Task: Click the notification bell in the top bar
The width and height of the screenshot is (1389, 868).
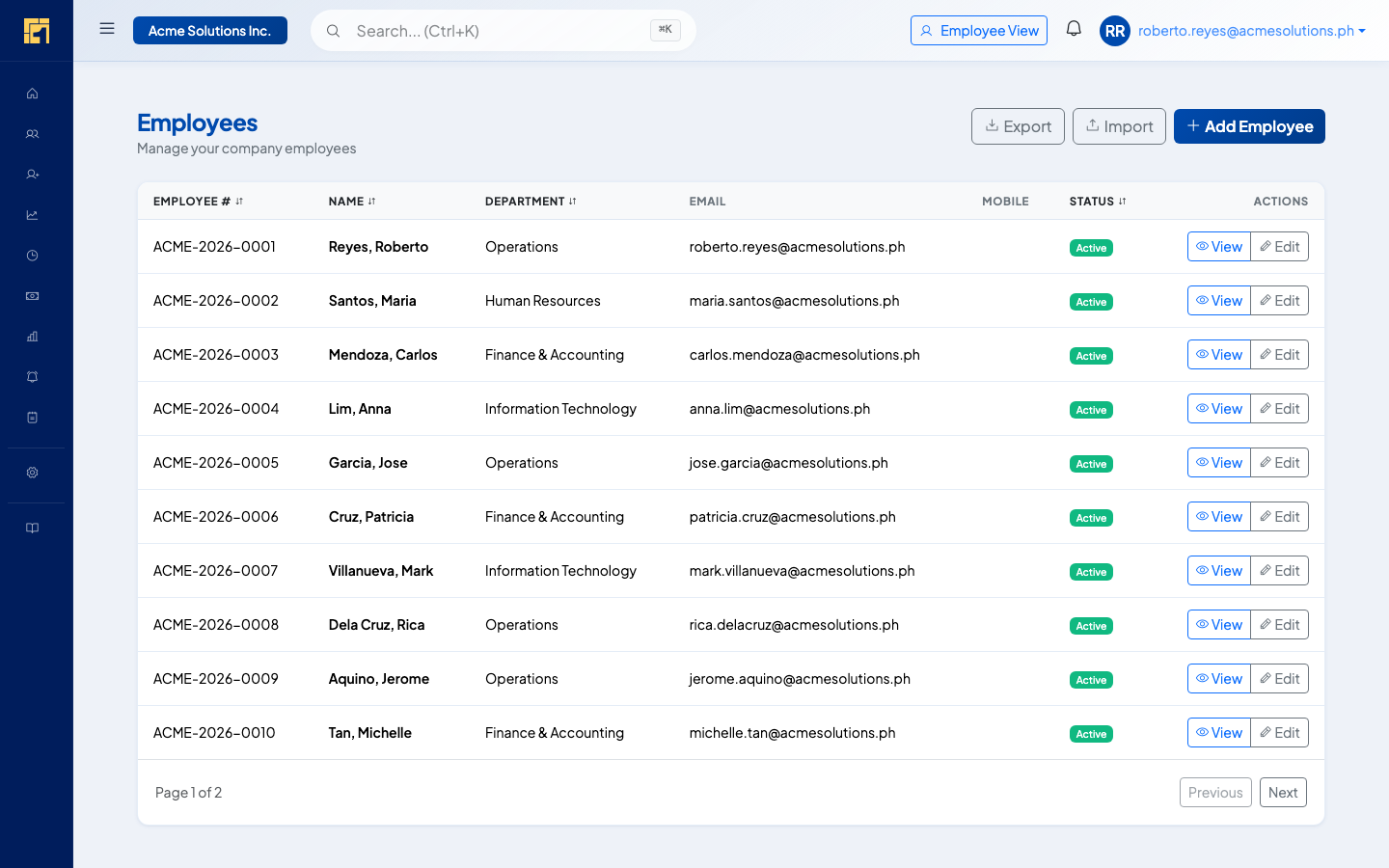Action: pyautogui.click(x=1074, y=29)
